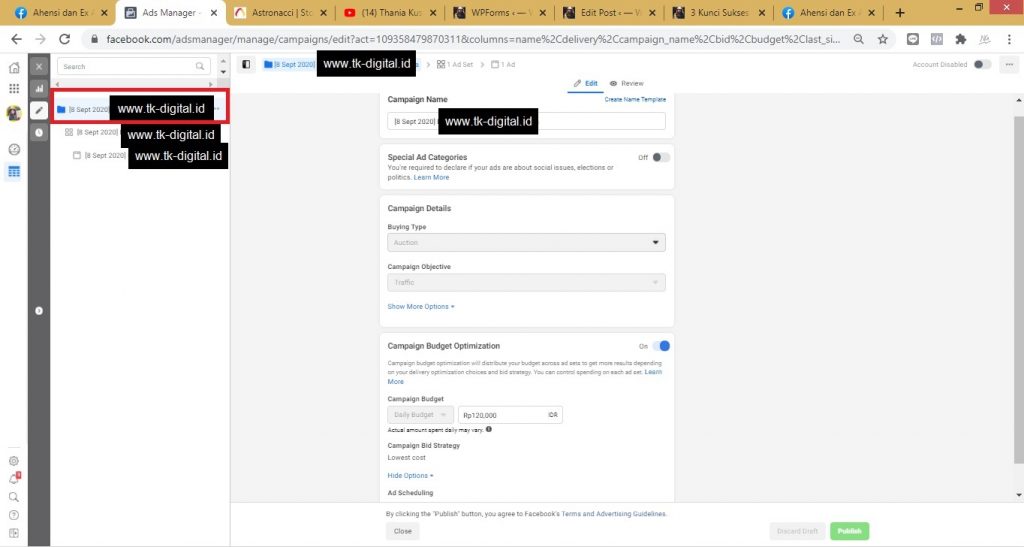Viewport: 1024px width, 547px height.
Task: Click the clock history icon
Action: click(x=39, y=132)
